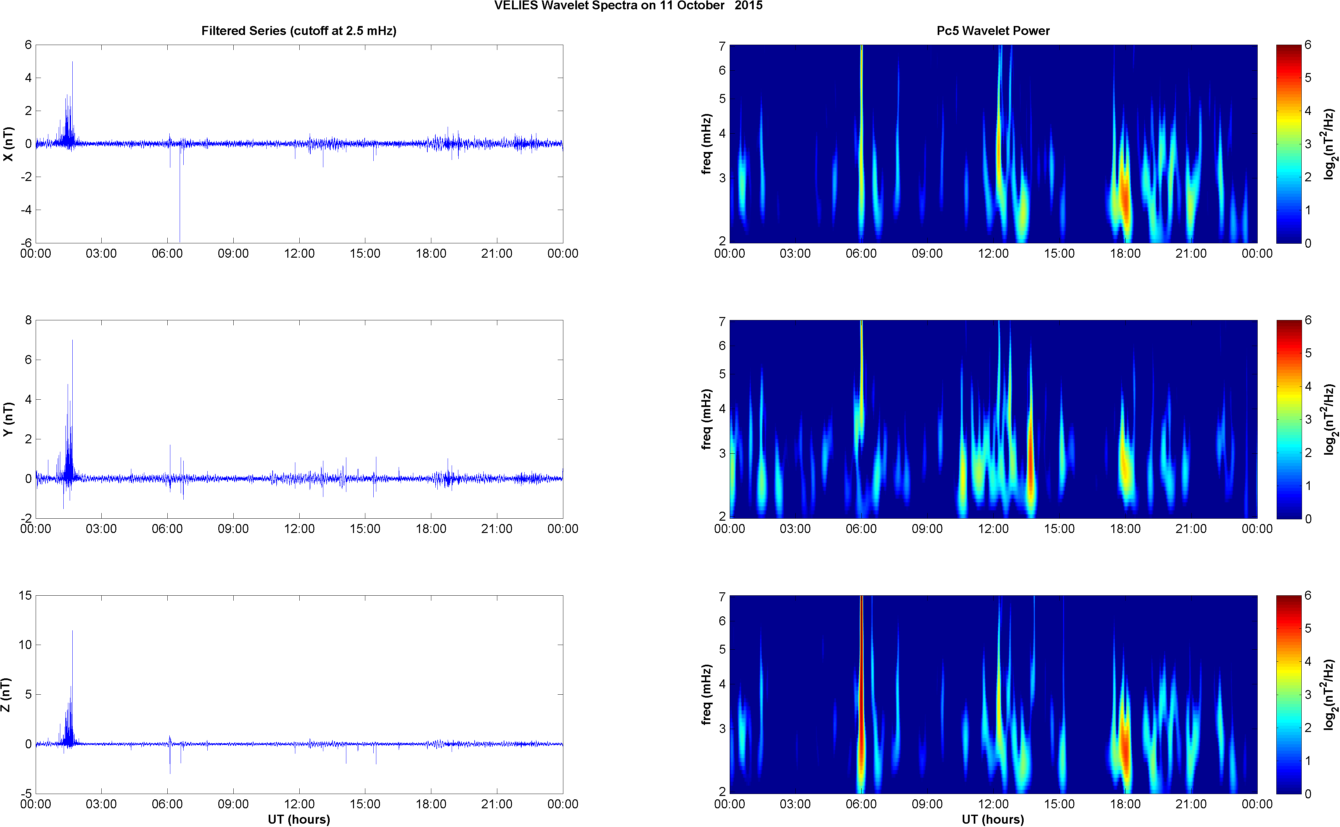
Task: Click the Z component filtered series plot
Action: [x=299, y=694]
